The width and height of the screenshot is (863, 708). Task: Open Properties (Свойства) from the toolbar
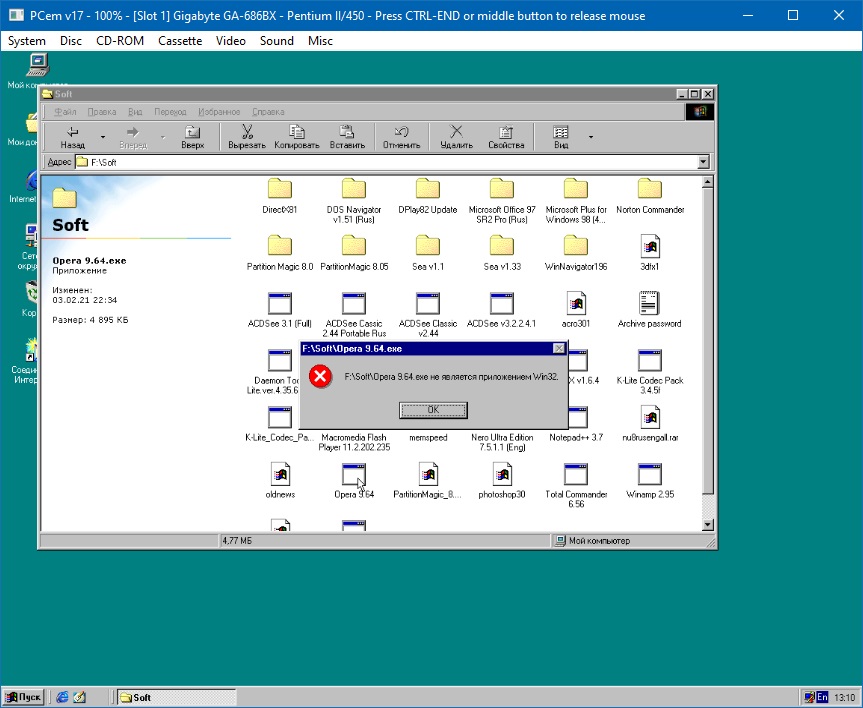click(506, 132)
